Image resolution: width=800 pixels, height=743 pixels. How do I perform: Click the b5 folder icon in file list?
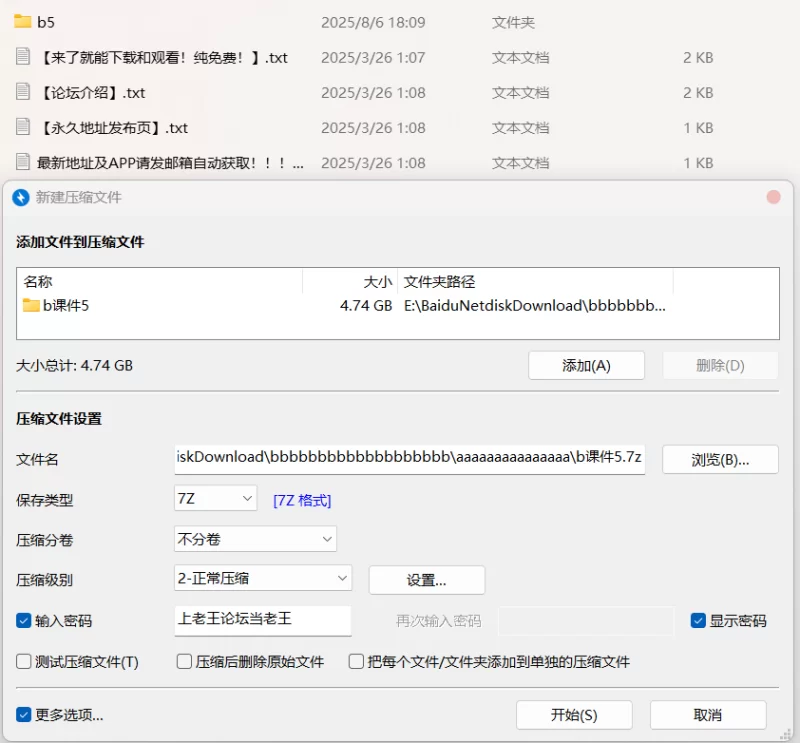[x=22, y=21]
